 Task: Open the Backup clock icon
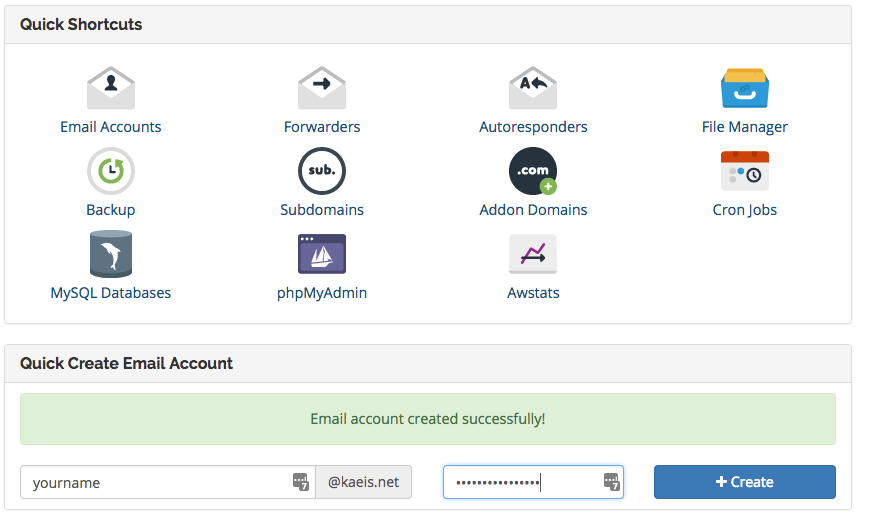[x=111, y=171]
